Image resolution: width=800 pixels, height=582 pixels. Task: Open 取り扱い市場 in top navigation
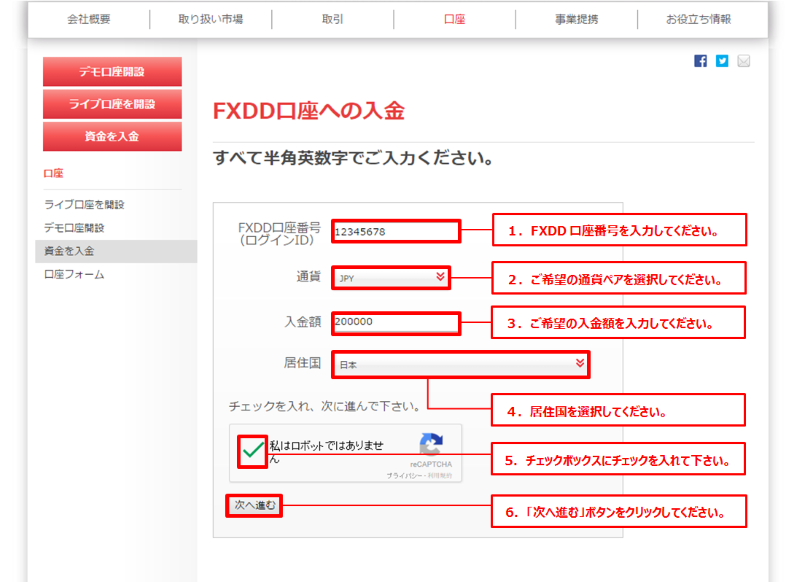click(x=211, y=19)
